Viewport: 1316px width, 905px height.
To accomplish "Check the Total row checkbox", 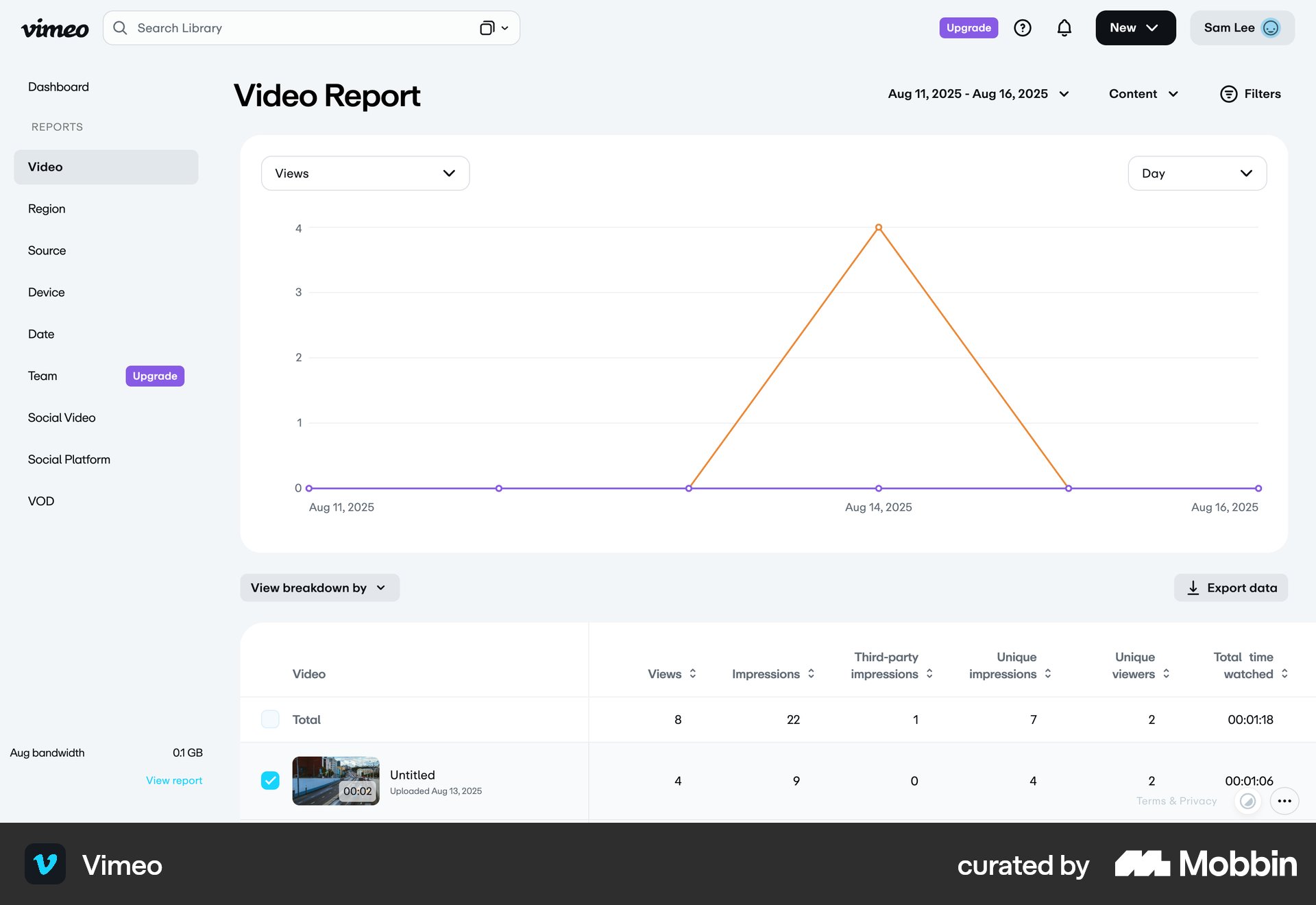I will click(270, 719).
